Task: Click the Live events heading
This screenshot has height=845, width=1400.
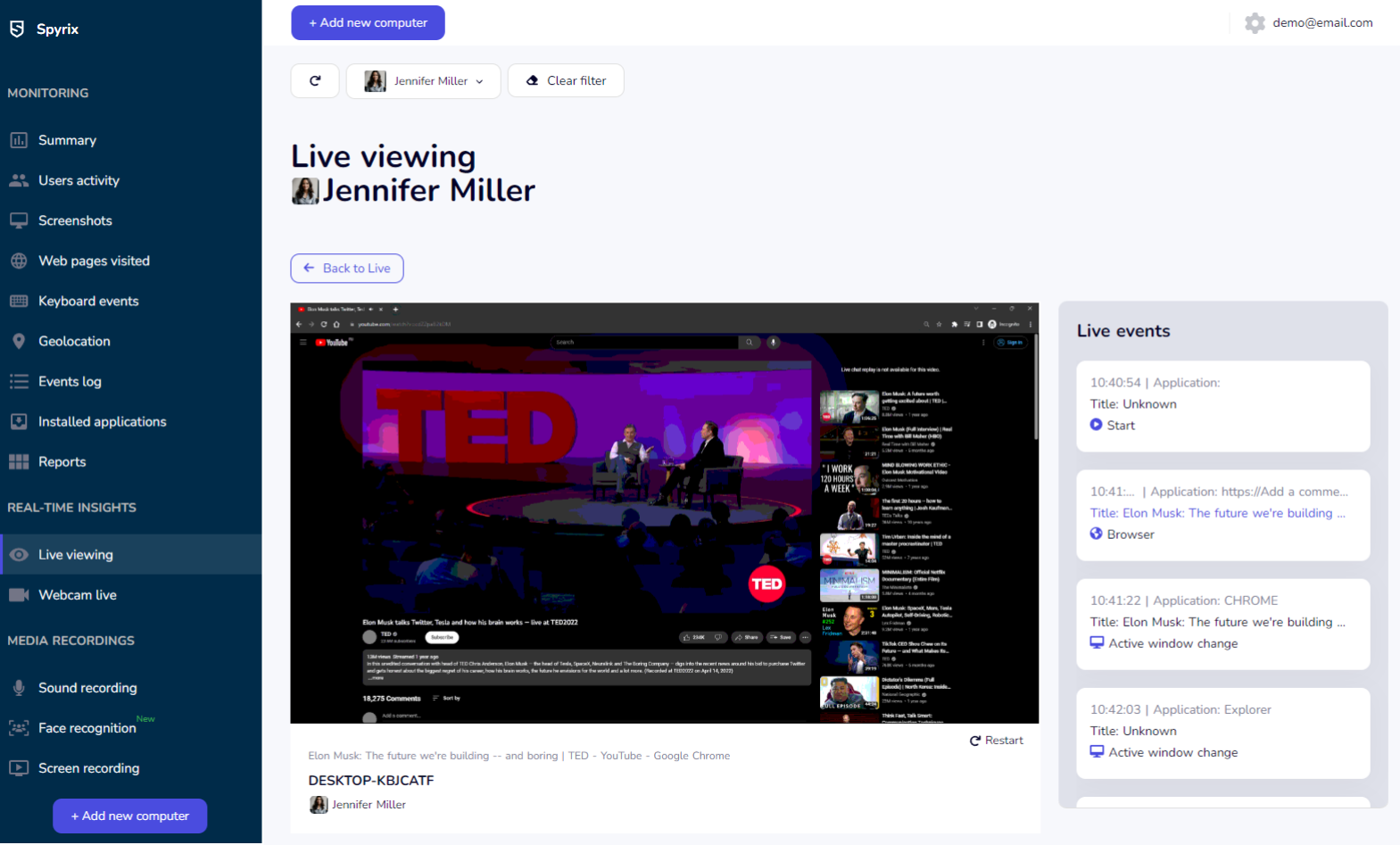Action: pyautogui.click(x=1123, y=331)
